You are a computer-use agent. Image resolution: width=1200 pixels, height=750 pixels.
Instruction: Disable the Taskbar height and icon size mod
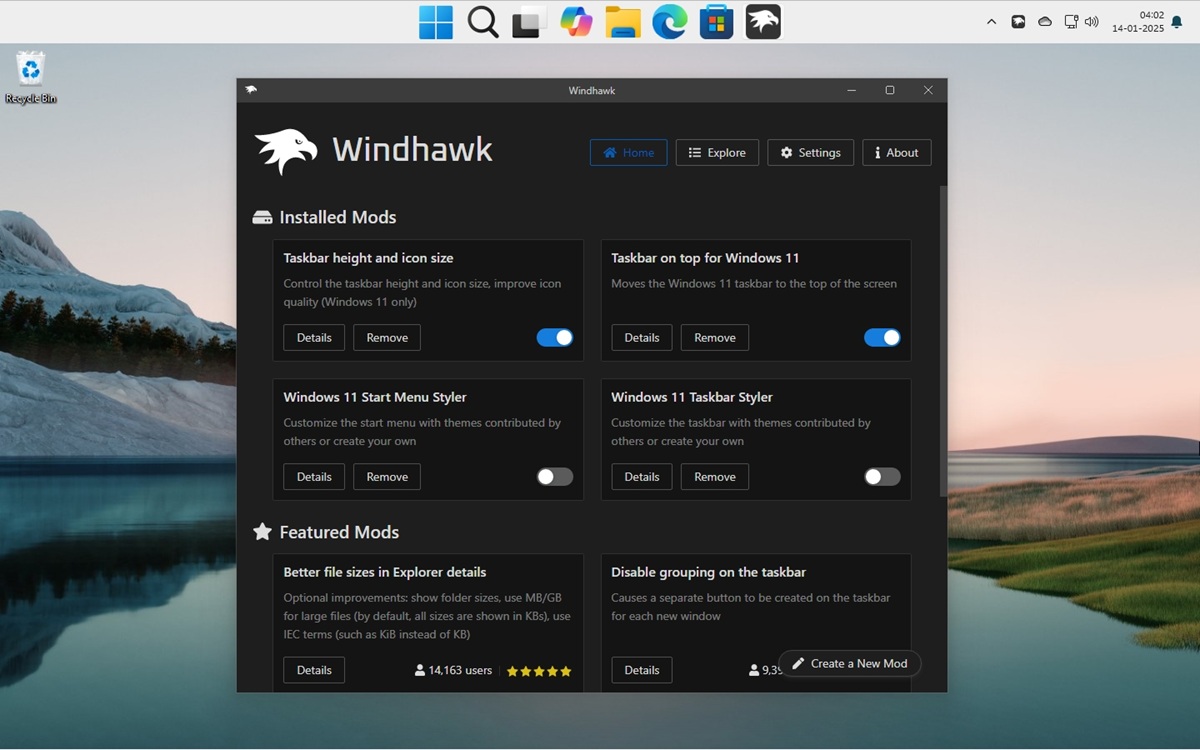555,337
